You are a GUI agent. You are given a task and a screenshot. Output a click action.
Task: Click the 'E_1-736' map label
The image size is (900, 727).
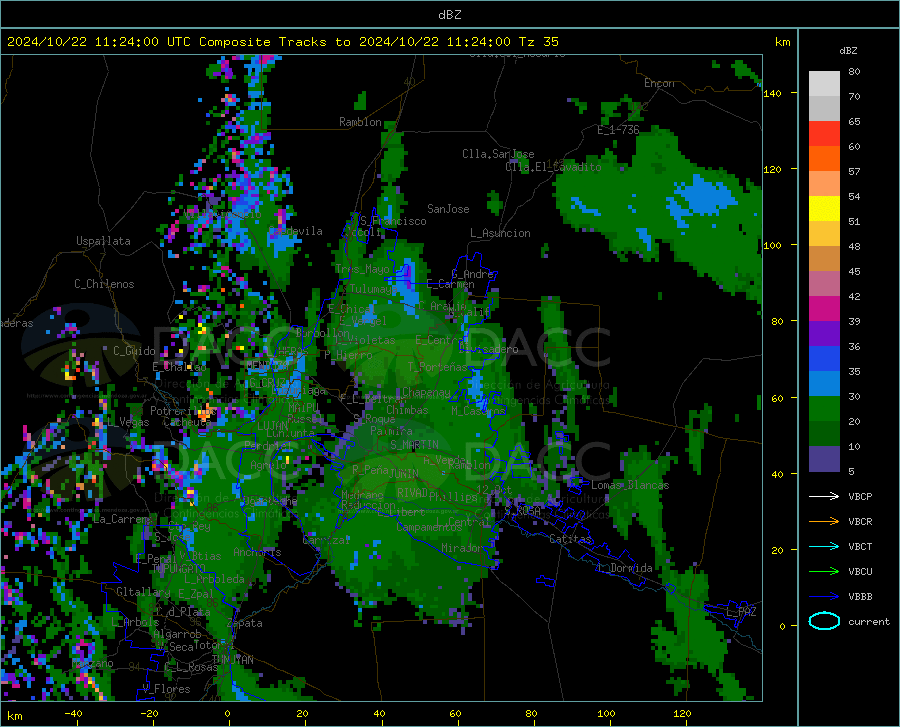[618, 130]
